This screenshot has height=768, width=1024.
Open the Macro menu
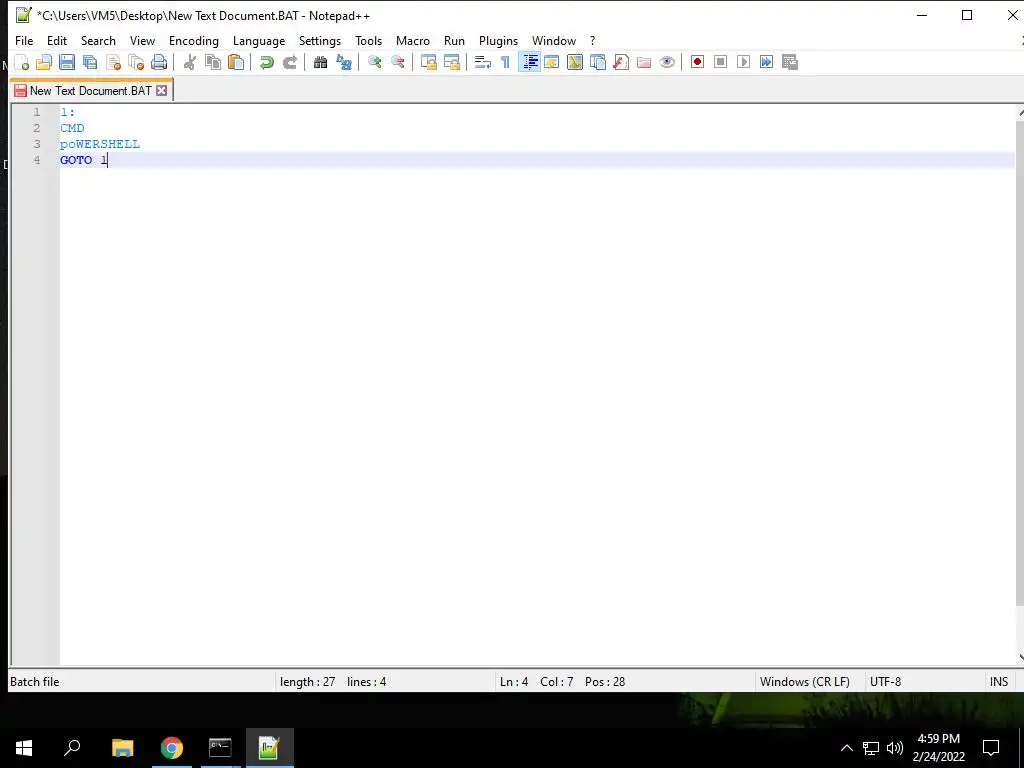pos(413,40)
